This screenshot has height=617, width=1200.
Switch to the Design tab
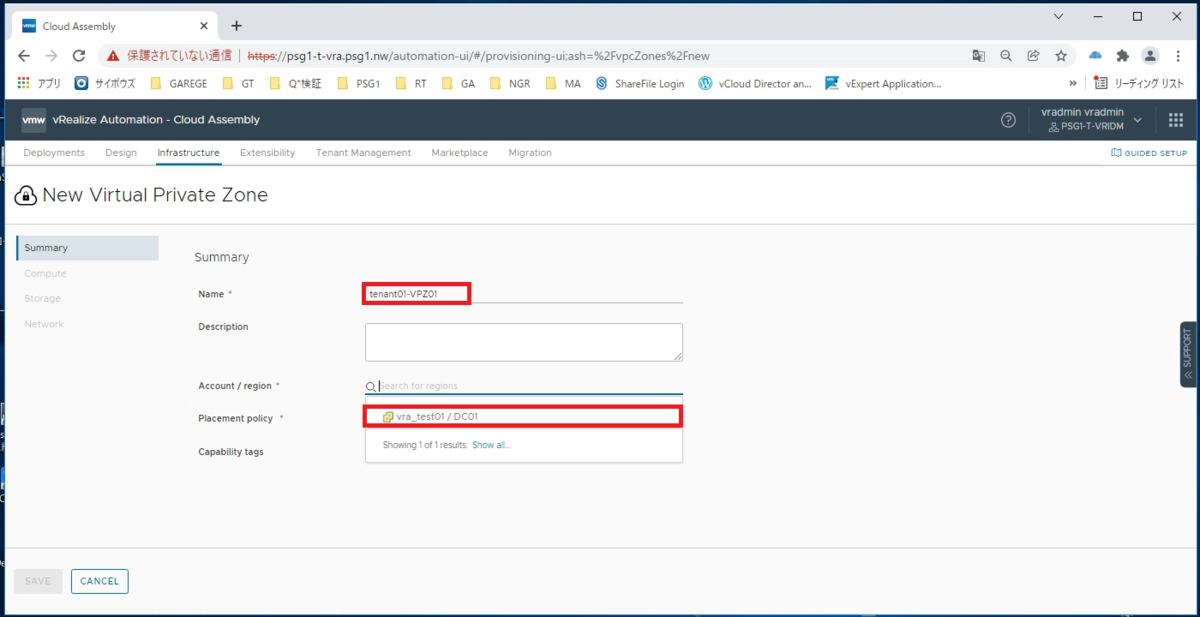coord(121,153)
